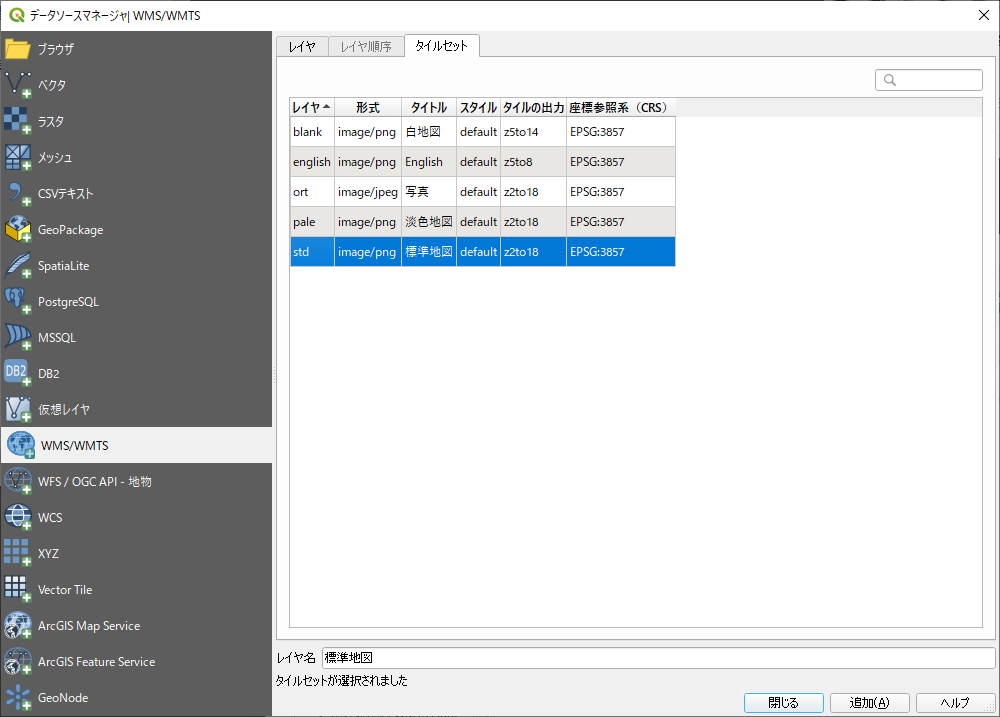
Task: Switch to the レイヤ tab
Action: 302,46
